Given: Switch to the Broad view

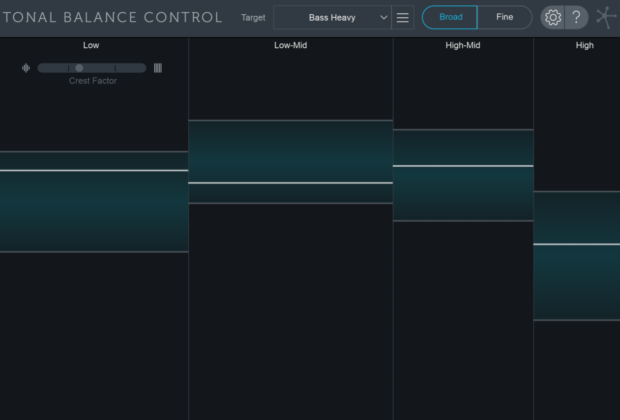Looking at the screenshot, I should tap(450, 17).
